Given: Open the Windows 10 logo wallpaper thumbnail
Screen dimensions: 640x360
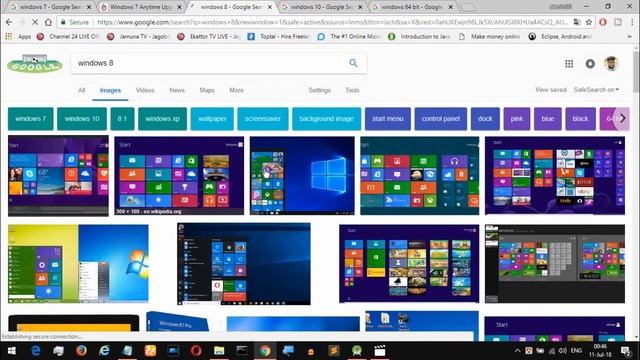Looking at the screenshot, I should click(x=302, y=176).
